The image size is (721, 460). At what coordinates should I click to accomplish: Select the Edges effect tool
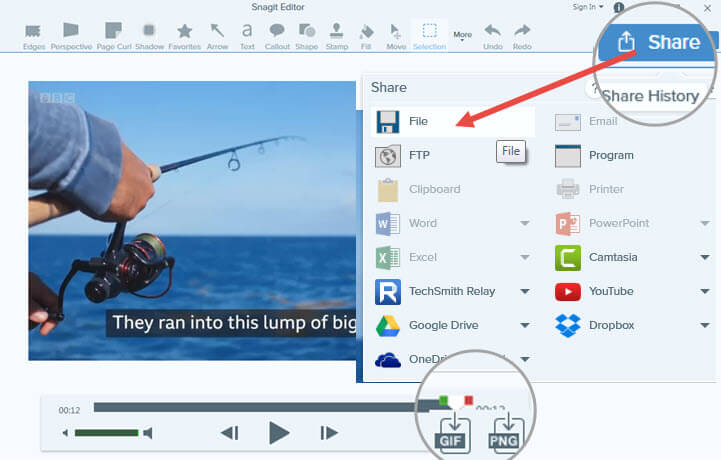[x=34, y=37]
